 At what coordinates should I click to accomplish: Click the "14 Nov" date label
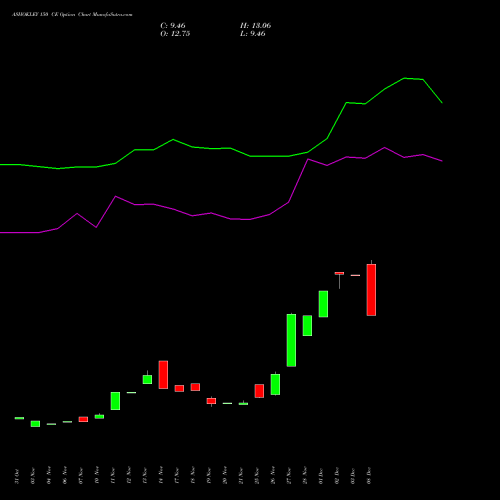tap(161, 476)
